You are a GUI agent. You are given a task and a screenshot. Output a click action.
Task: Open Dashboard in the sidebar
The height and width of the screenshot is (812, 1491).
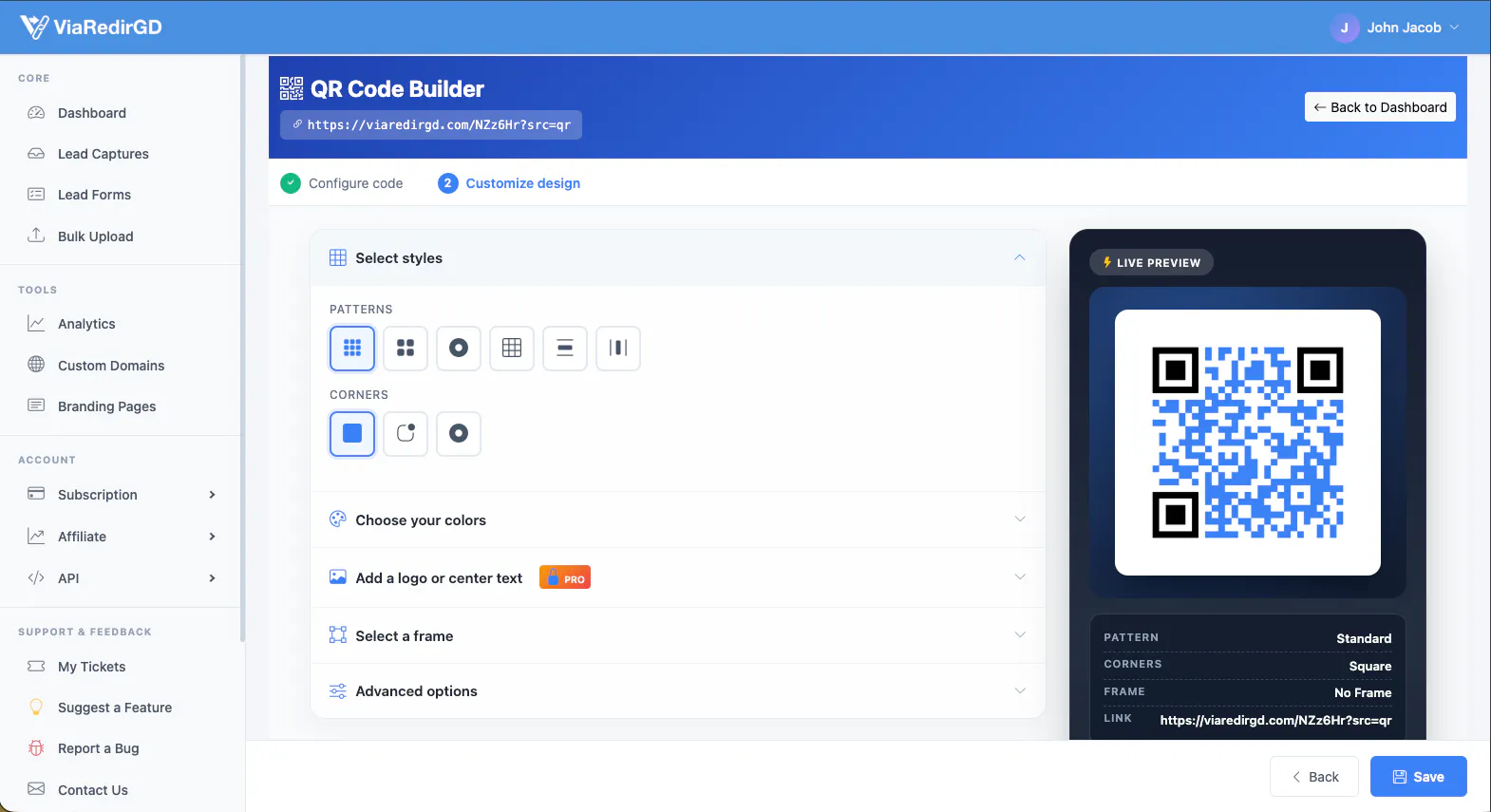point(121,113)
